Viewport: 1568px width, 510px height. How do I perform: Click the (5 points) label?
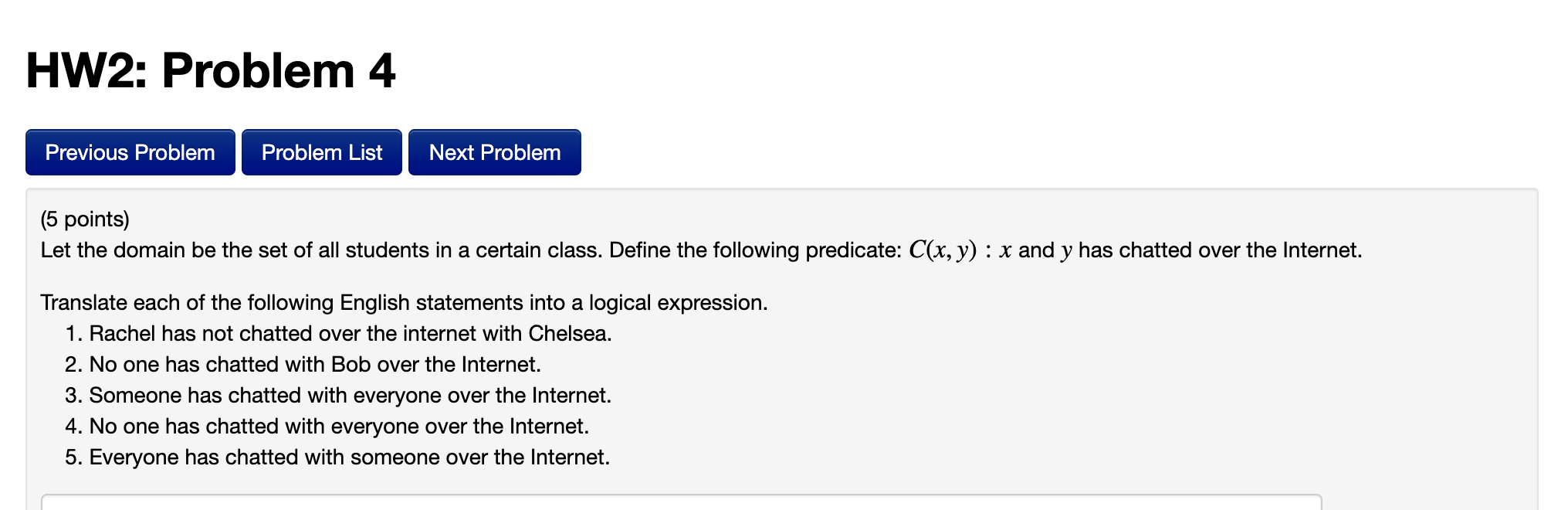pyautogui.click(x=85, y=219)
